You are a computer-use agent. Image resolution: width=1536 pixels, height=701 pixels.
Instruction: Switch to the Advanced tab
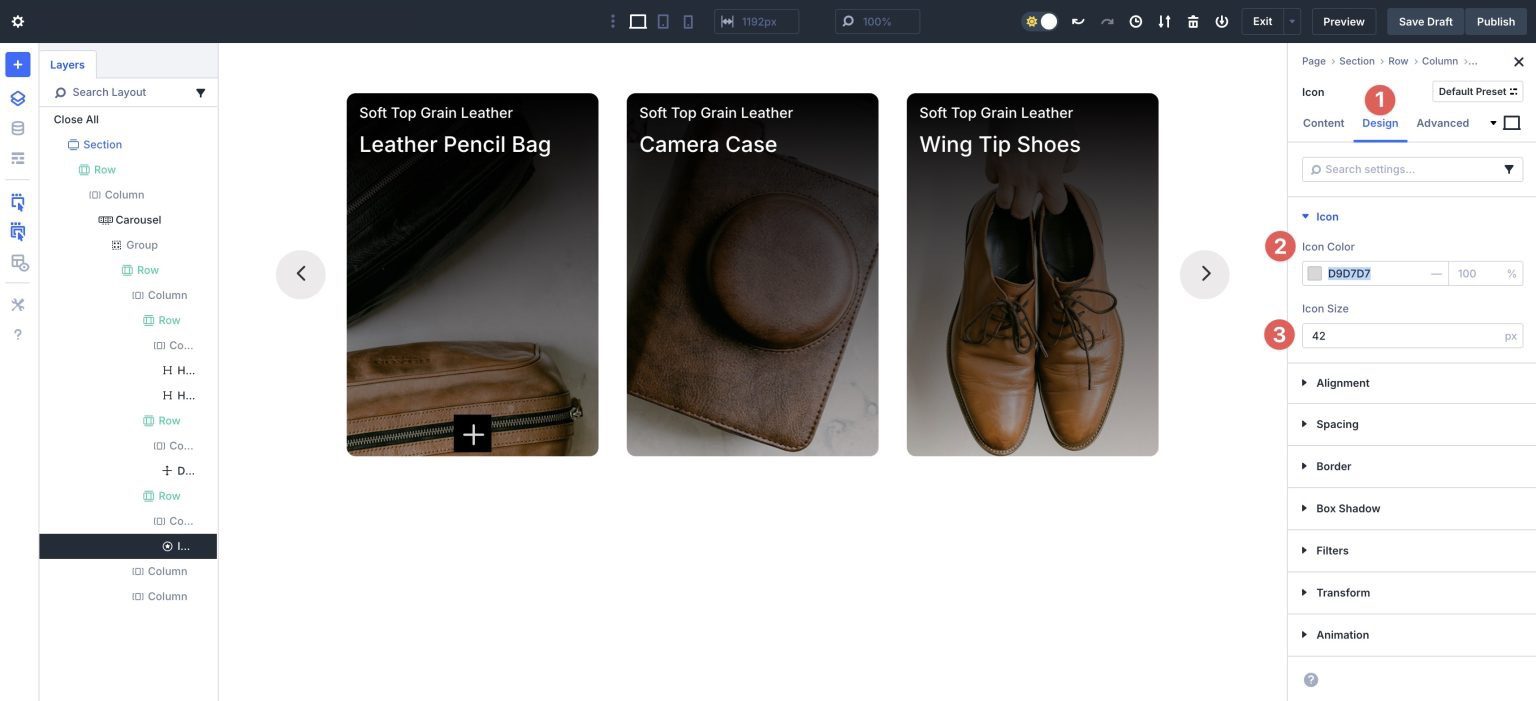pyautogui.click(x=1443, y=123)
